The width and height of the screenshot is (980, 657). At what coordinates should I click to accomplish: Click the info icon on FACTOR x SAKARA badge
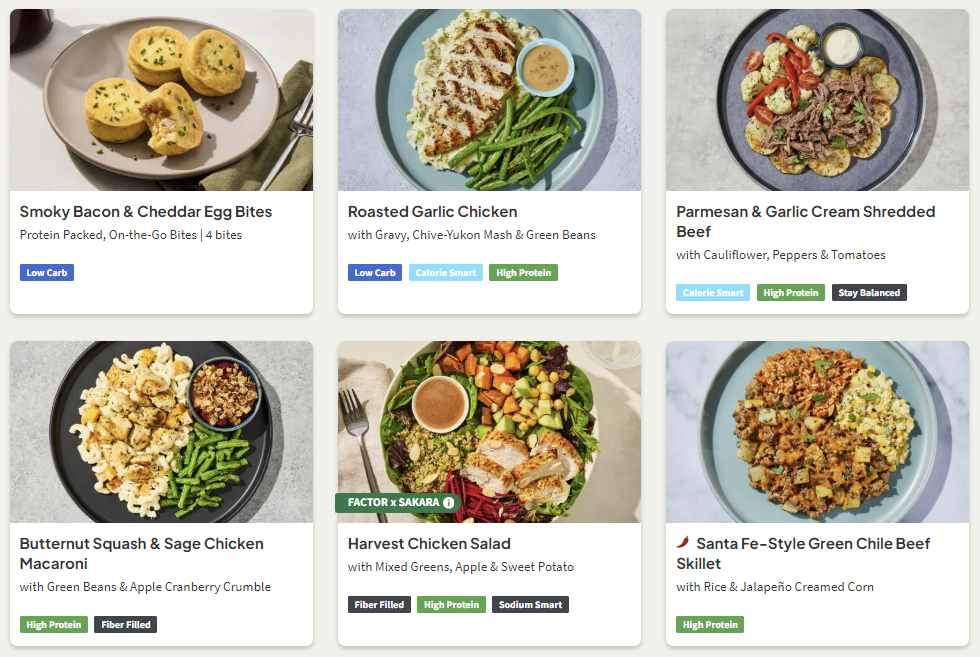(x=449, y=502)
